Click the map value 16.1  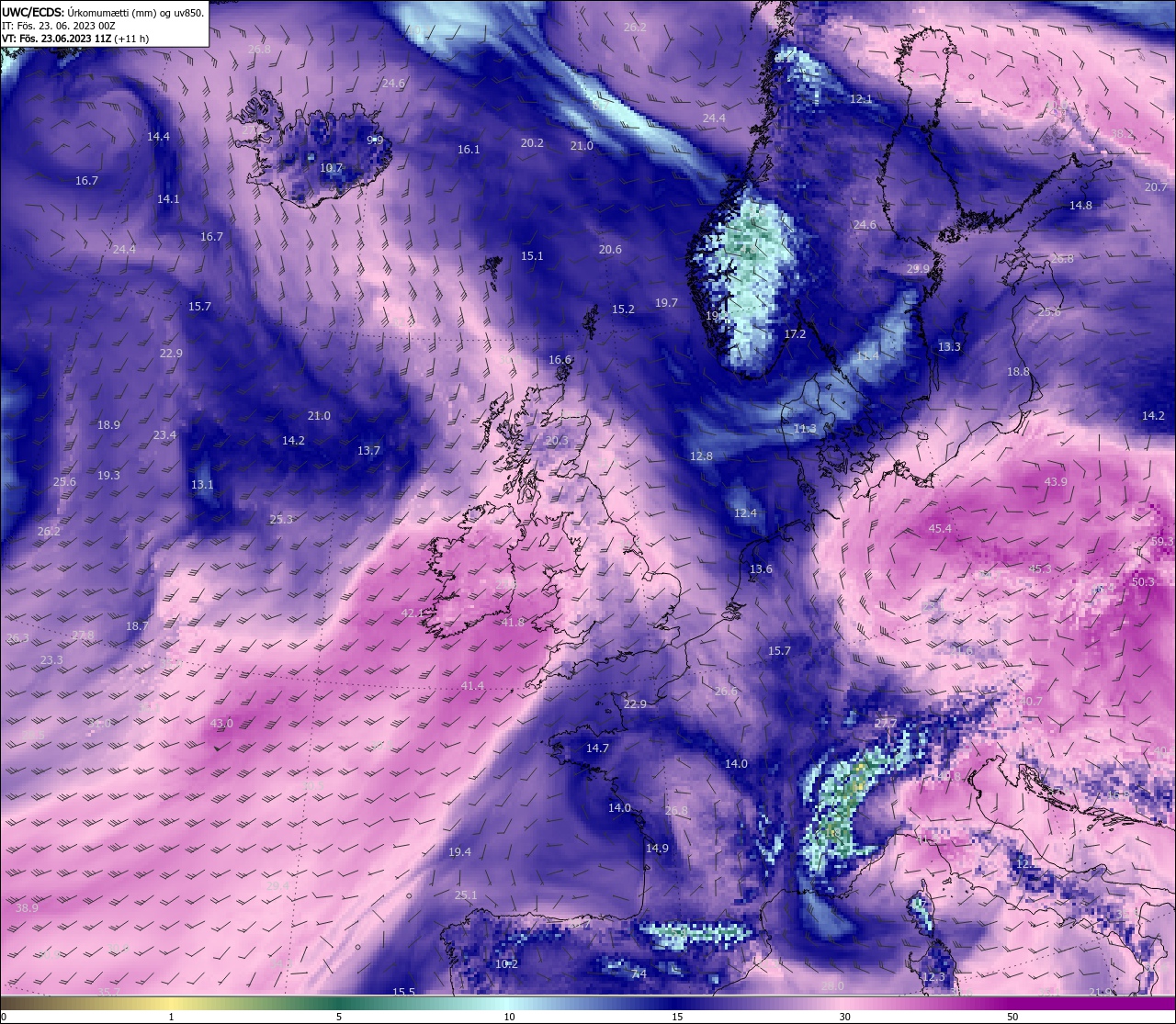coord(469,149)
